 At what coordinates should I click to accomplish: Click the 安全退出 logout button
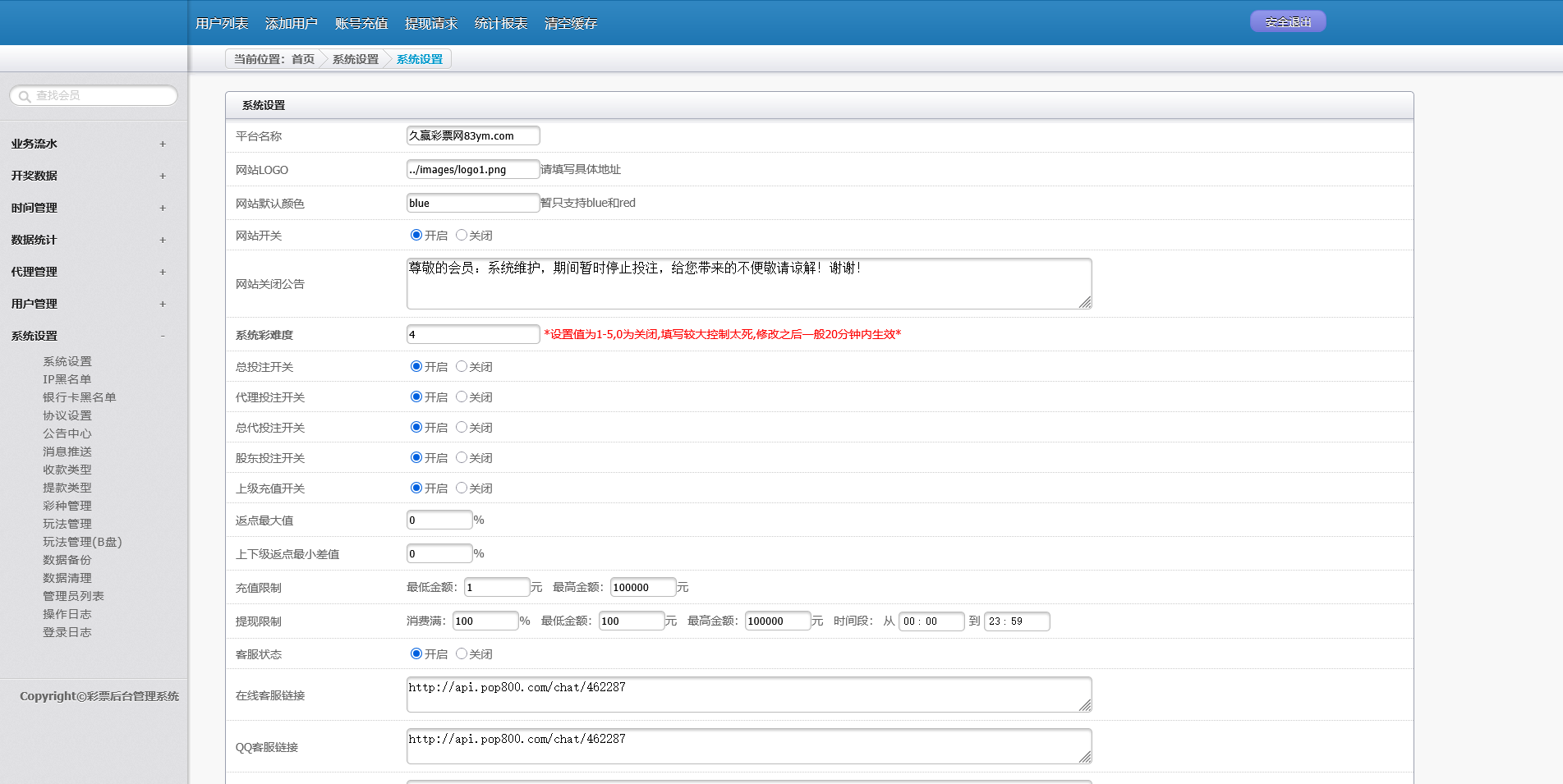[1288, 22]
